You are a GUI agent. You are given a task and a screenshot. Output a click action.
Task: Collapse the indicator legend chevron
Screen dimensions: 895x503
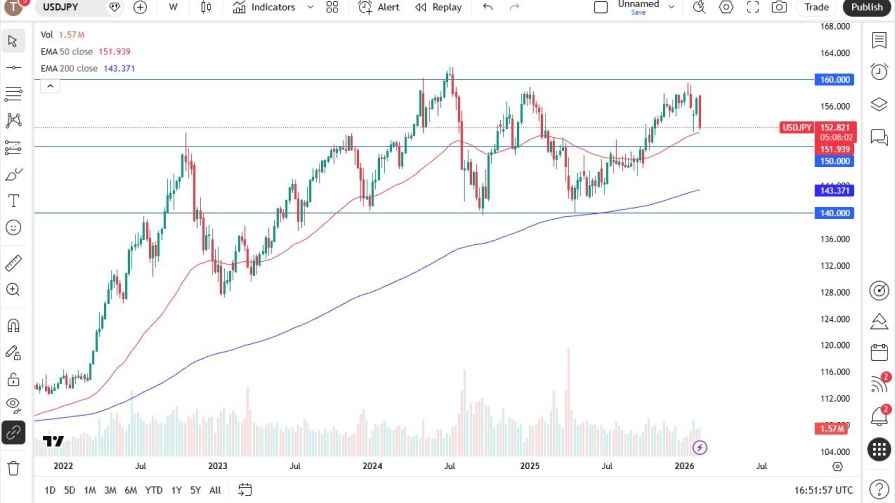49,87
